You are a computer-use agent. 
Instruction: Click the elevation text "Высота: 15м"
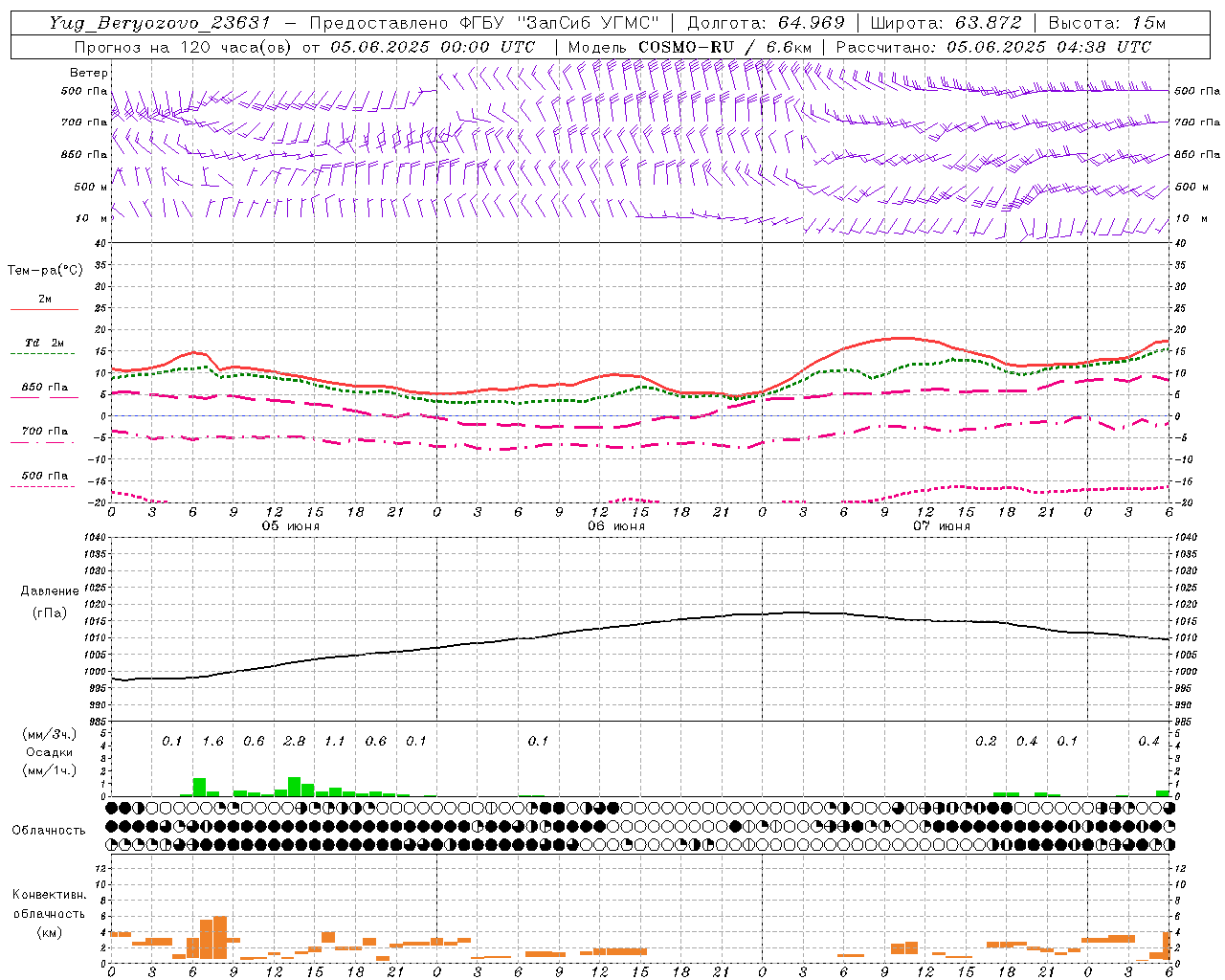pyautogui.click(x=1107, y=23)
